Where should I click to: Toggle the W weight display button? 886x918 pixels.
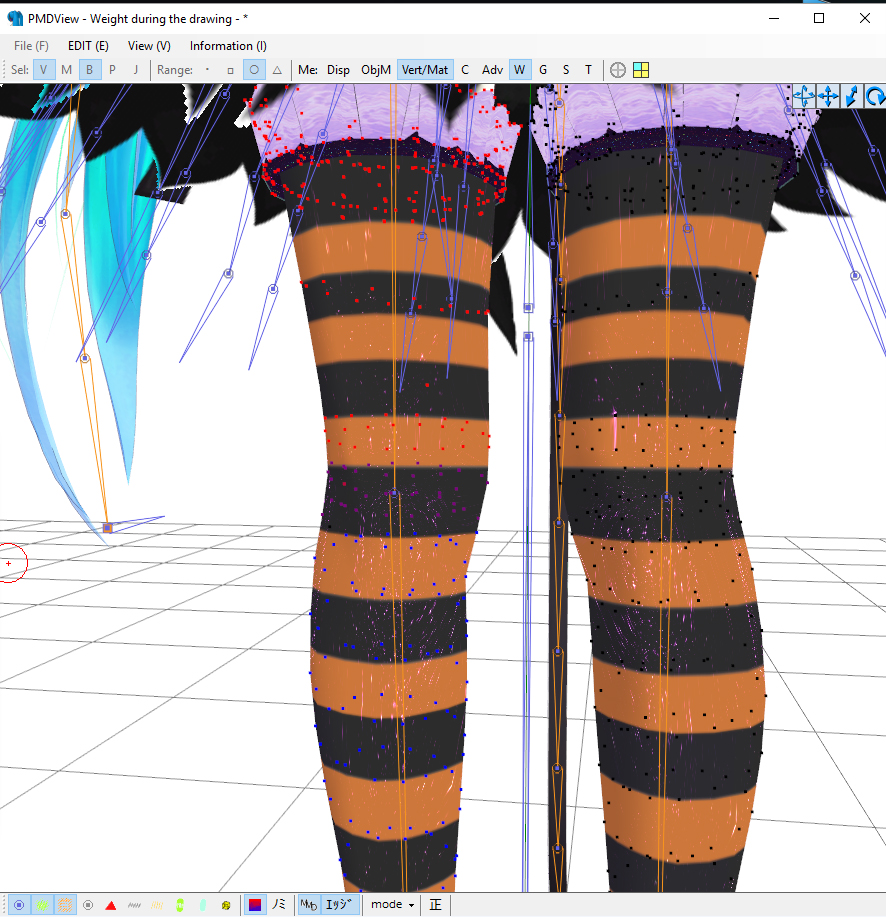tap(520, 69)
